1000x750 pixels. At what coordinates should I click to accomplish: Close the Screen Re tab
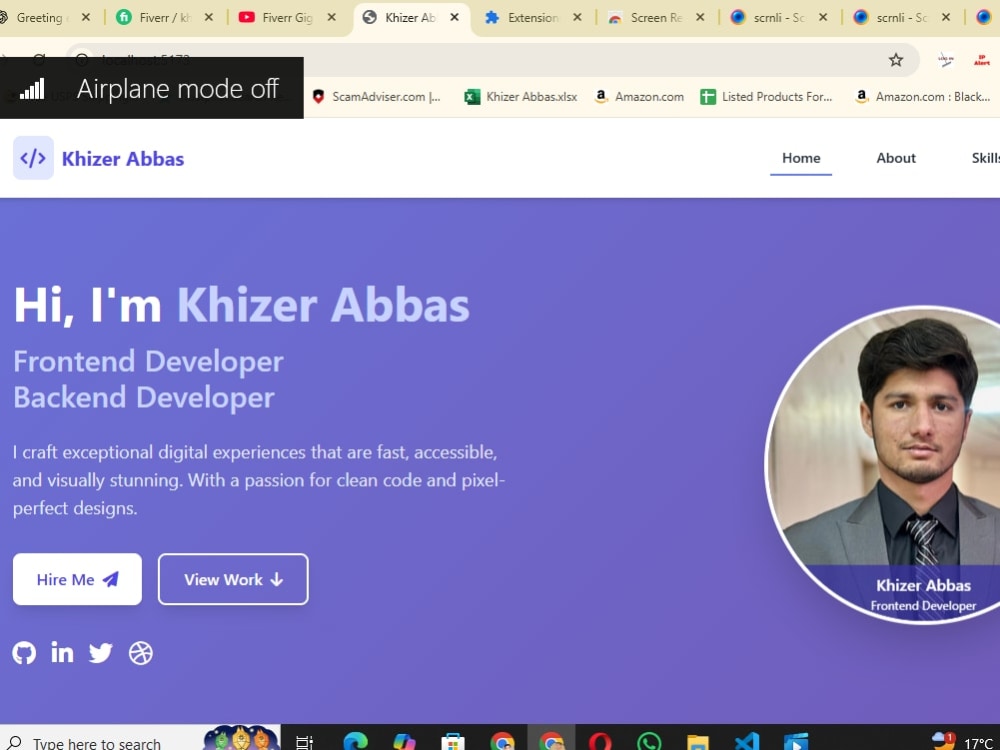click(x=700, y=17)
